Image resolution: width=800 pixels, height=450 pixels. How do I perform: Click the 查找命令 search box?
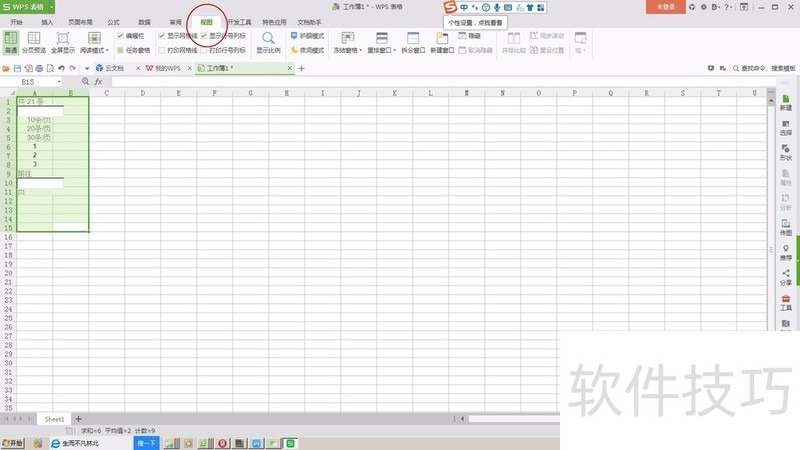tap(764, 68)
